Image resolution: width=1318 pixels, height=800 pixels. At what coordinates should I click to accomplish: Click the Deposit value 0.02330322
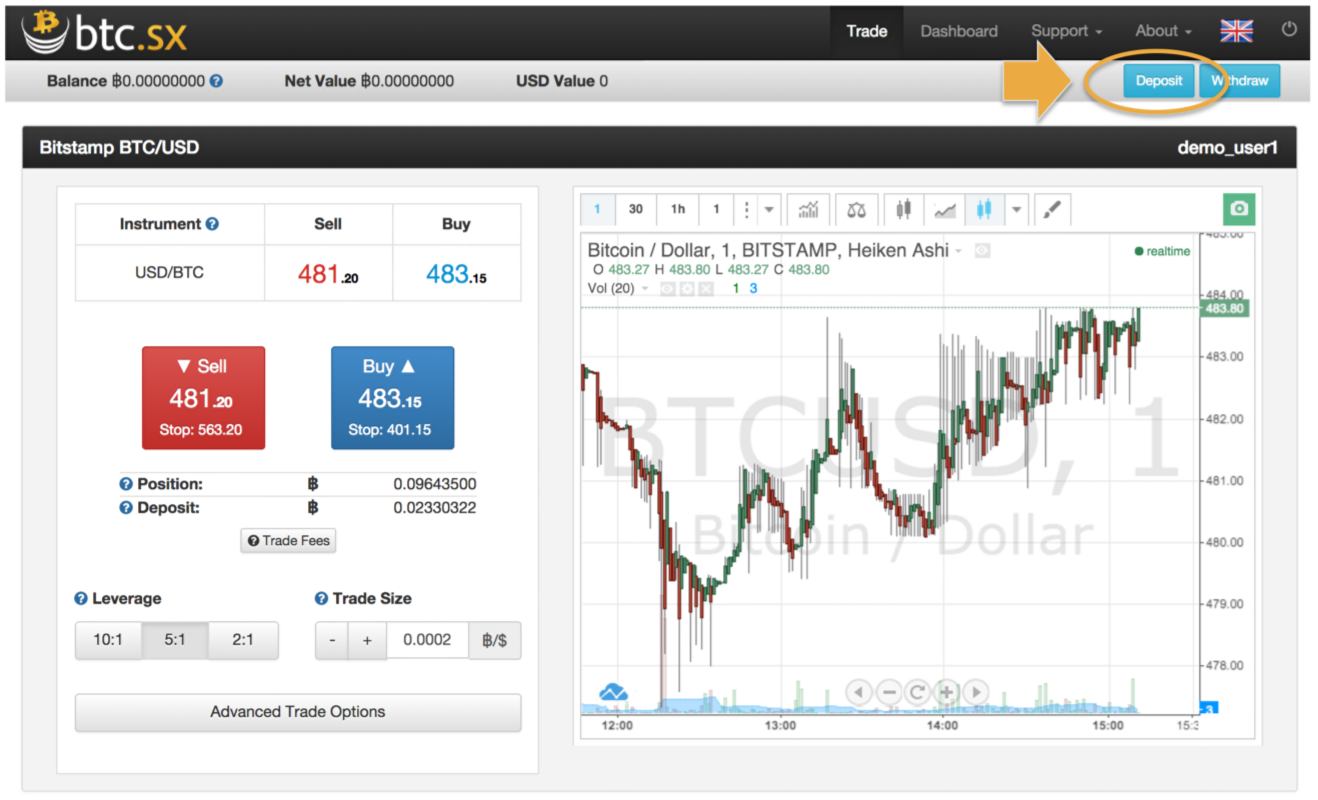tap(435, 508)
